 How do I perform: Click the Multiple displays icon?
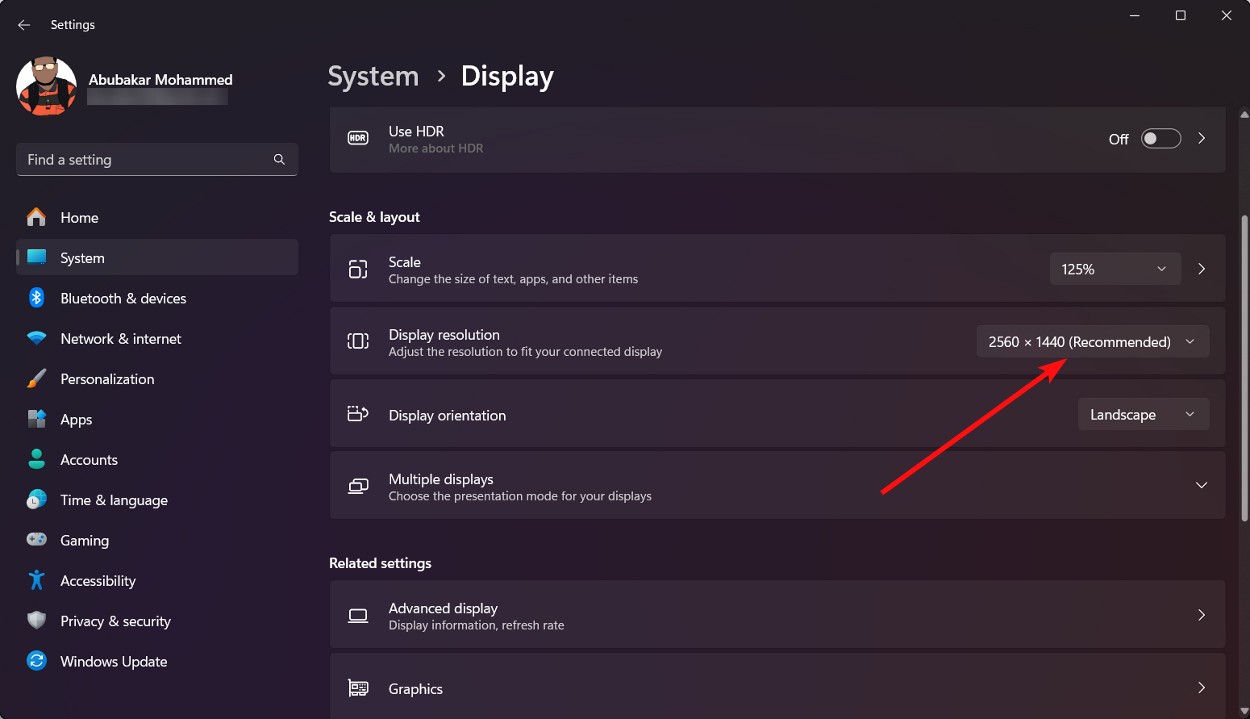pos(357,485)
